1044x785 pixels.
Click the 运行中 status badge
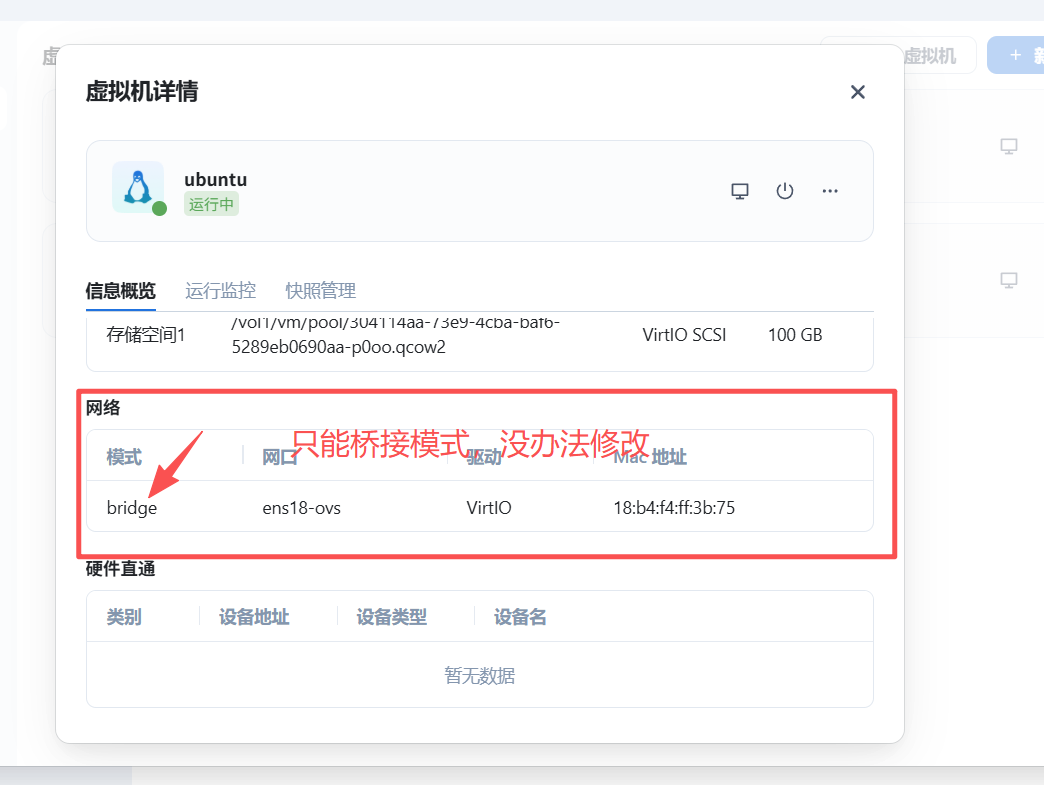tap(211, 204)
